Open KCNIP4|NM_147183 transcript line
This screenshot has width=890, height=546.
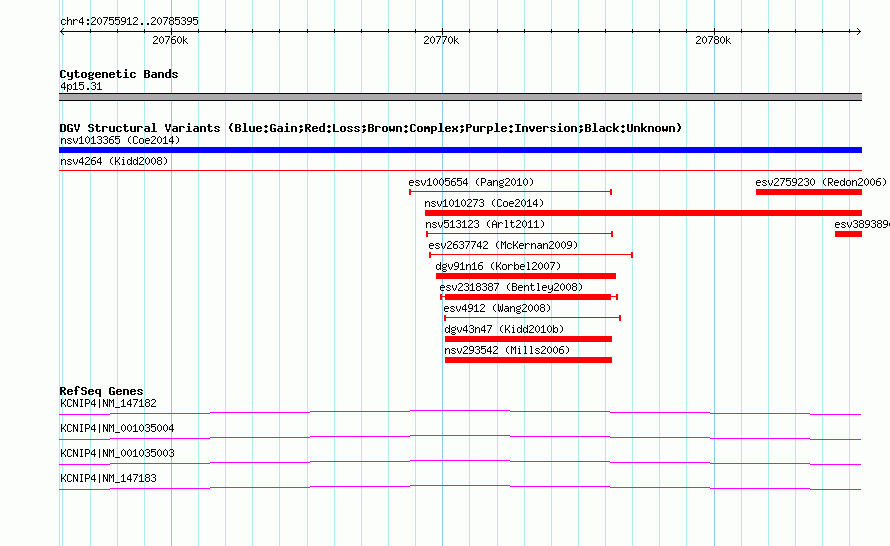click(x=460, y=487)
